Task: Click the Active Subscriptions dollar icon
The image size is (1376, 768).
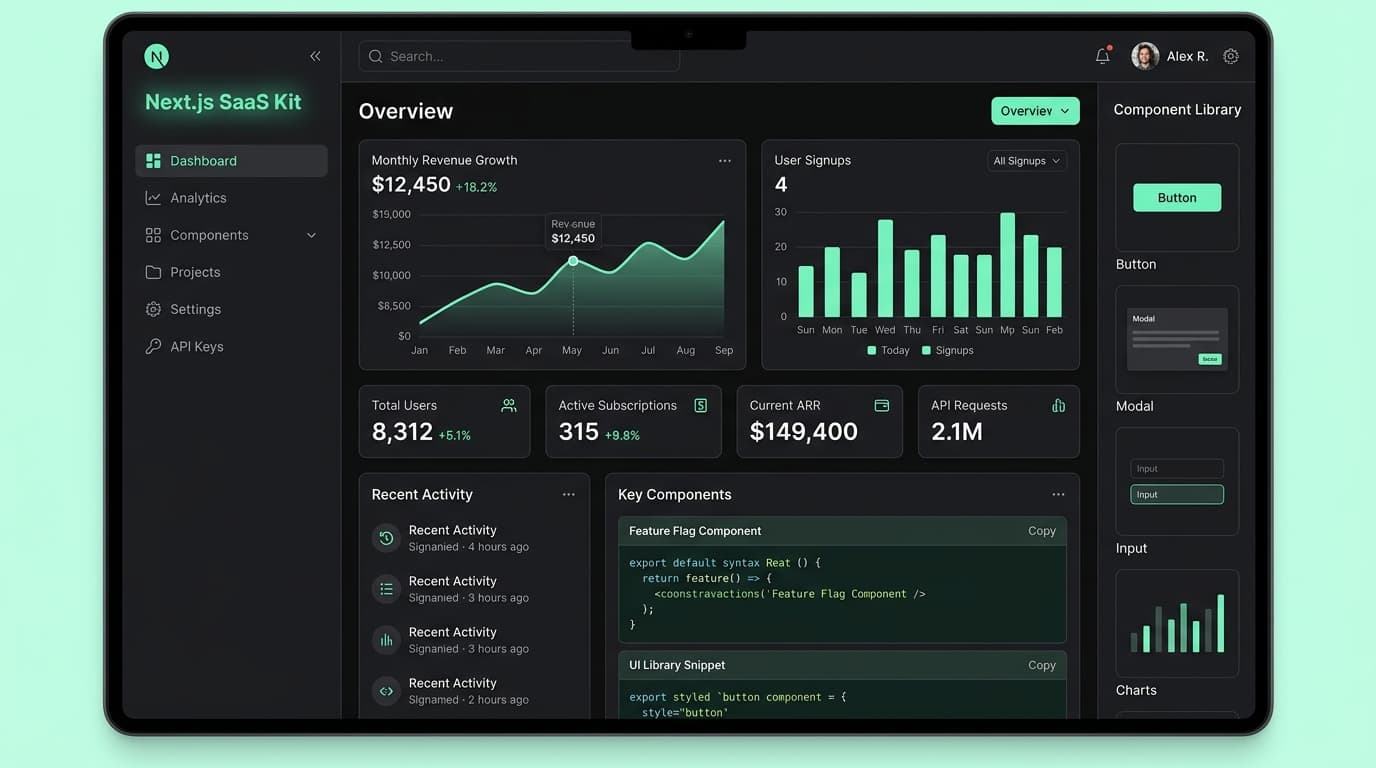Action: (701, 405)
